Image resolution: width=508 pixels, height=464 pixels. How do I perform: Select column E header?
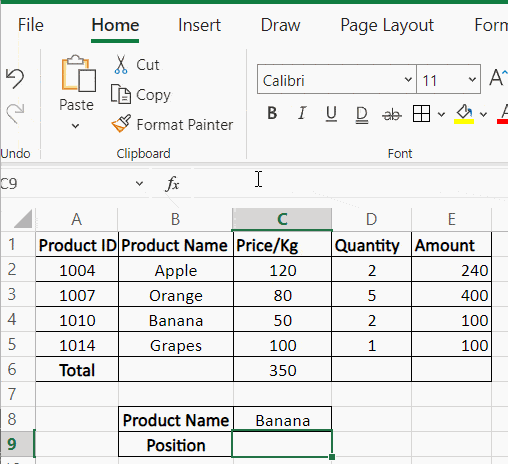pyautogui.click(x=451, y=219)
